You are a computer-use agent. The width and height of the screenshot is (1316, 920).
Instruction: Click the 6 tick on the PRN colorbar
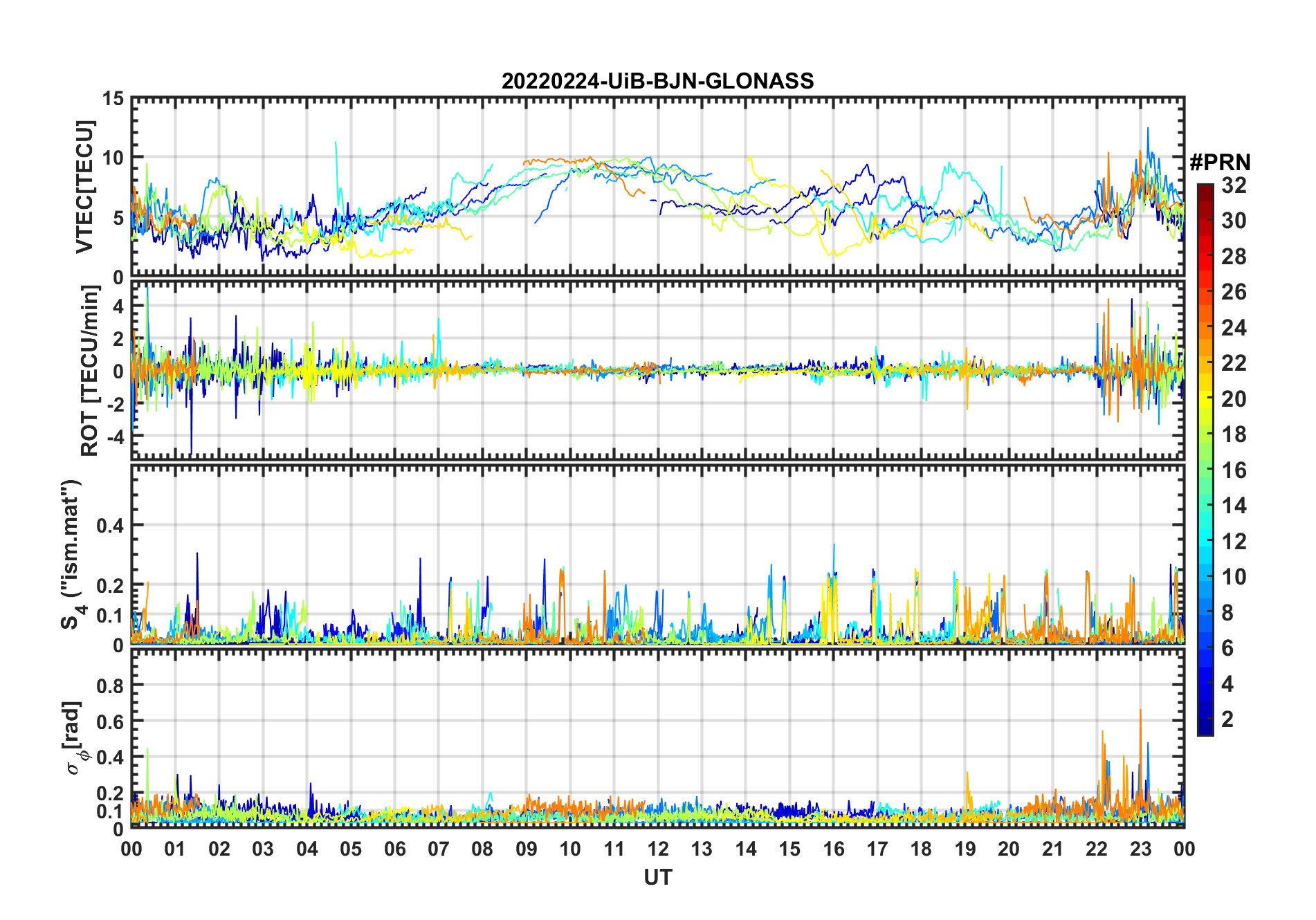[1228, 648]
